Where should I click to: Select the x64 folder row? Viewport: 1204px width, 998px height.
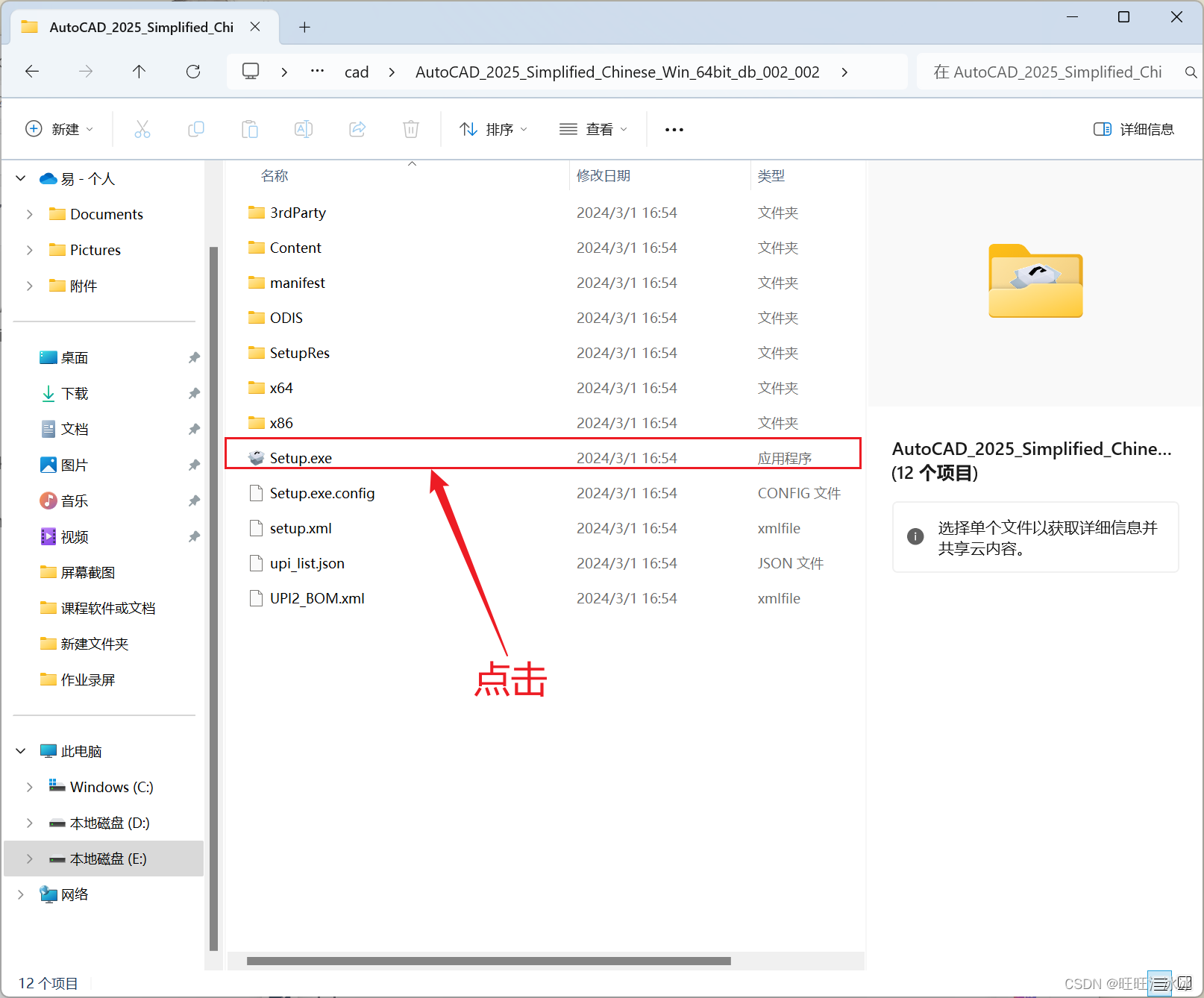coord(545,388)
